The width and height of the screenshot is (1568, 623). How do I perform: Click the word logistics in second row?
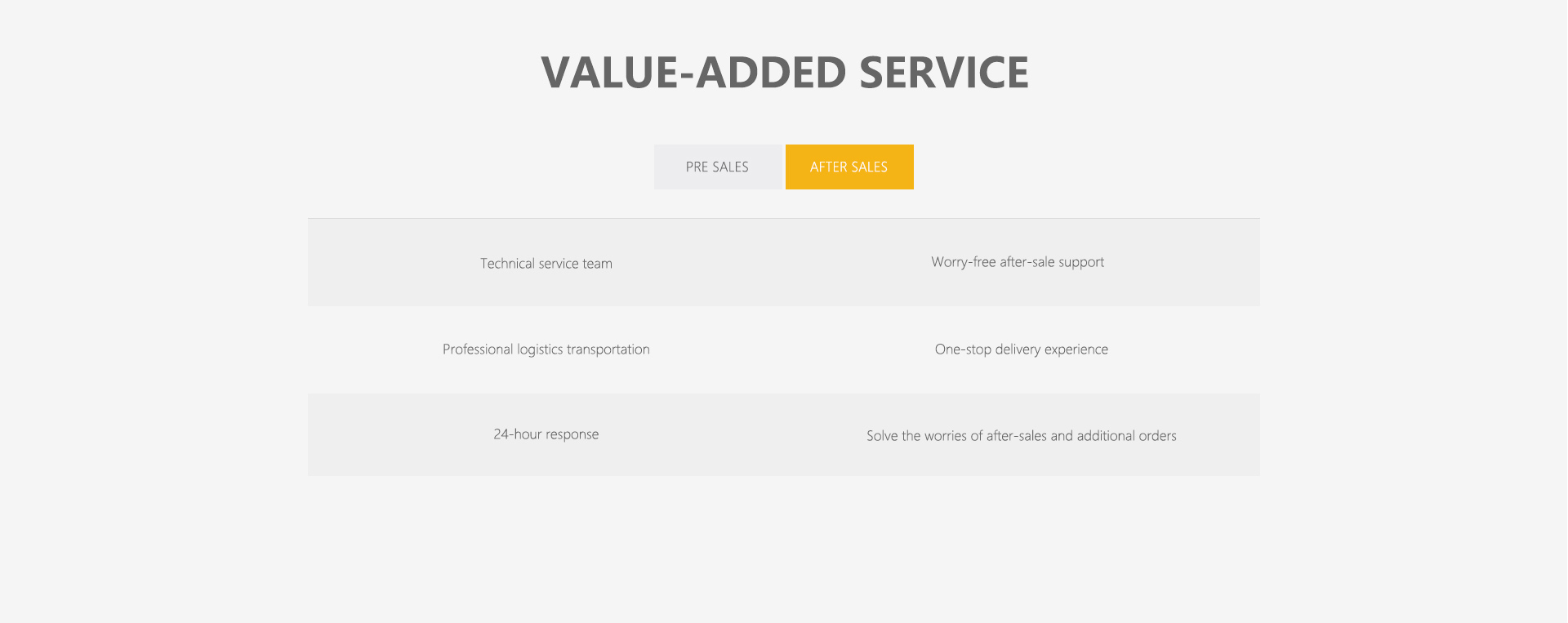coord(540,349)
